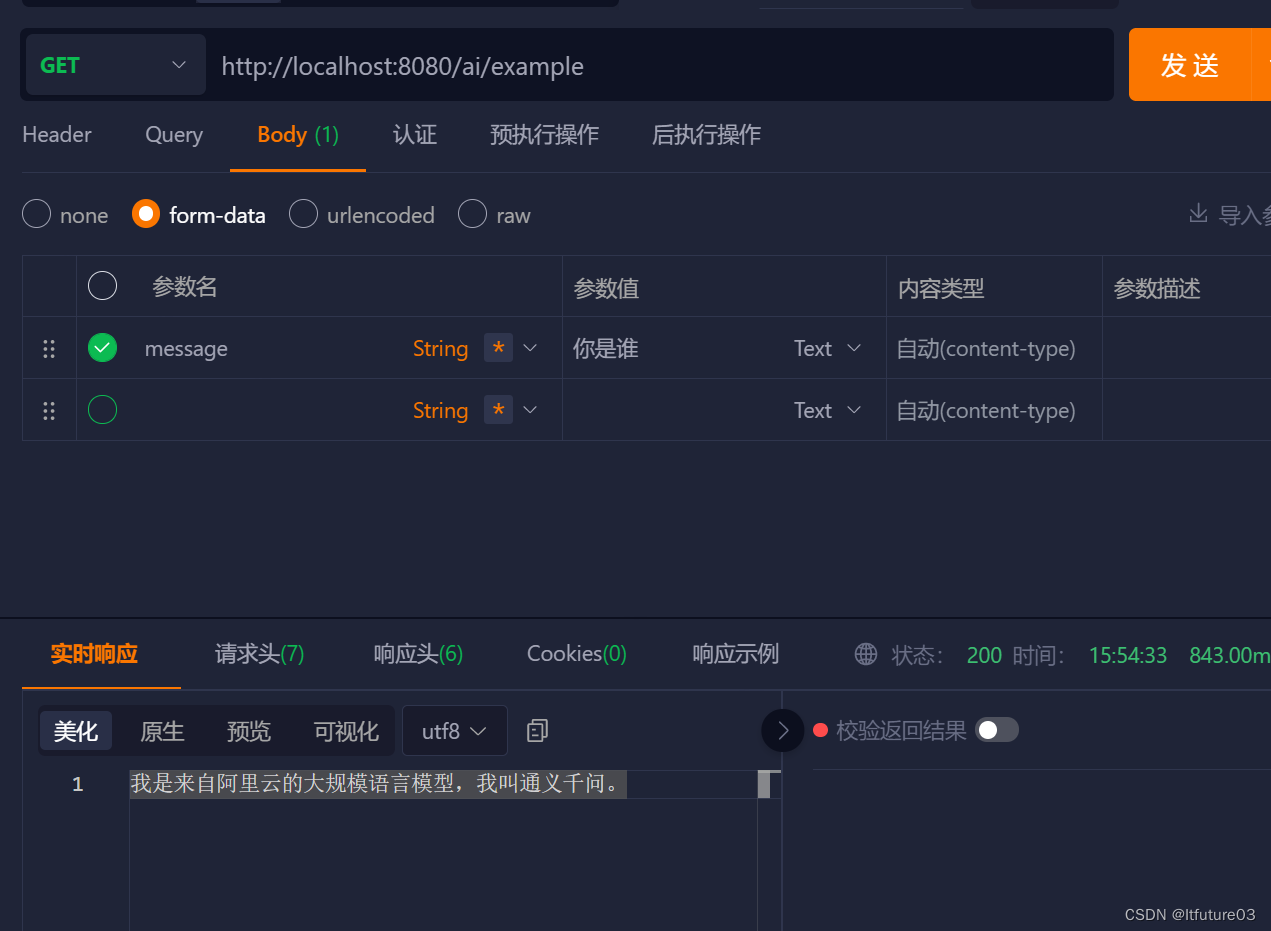This screenshot has height=931, width=1271.
Task: Open the GET request method dropdown
Action: coord(115,65)
